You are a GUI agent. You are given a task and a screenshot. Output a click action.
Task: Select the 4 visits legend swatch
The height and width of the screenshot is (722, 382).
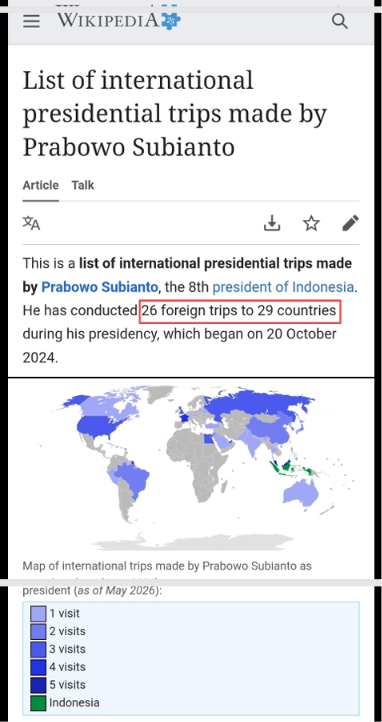pos(38,667)
